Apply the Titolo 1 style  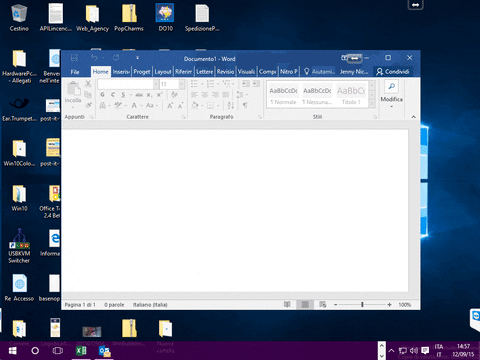(x=351, y=95)
